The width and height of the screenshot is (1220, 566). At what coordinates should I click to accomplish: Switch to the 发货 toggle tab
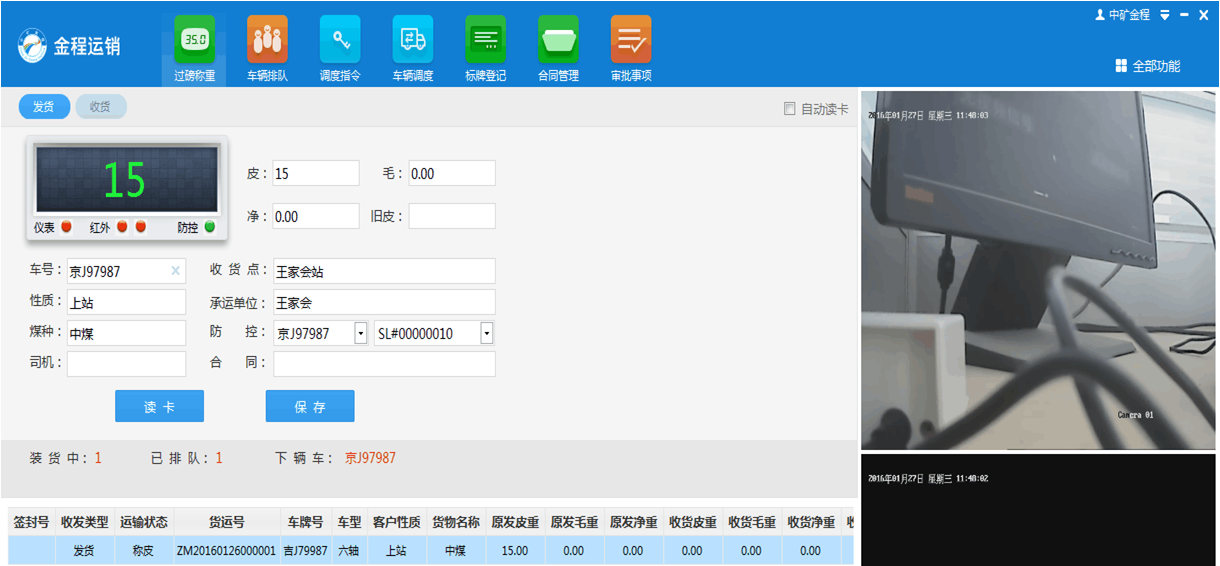[x=44, y=107]
